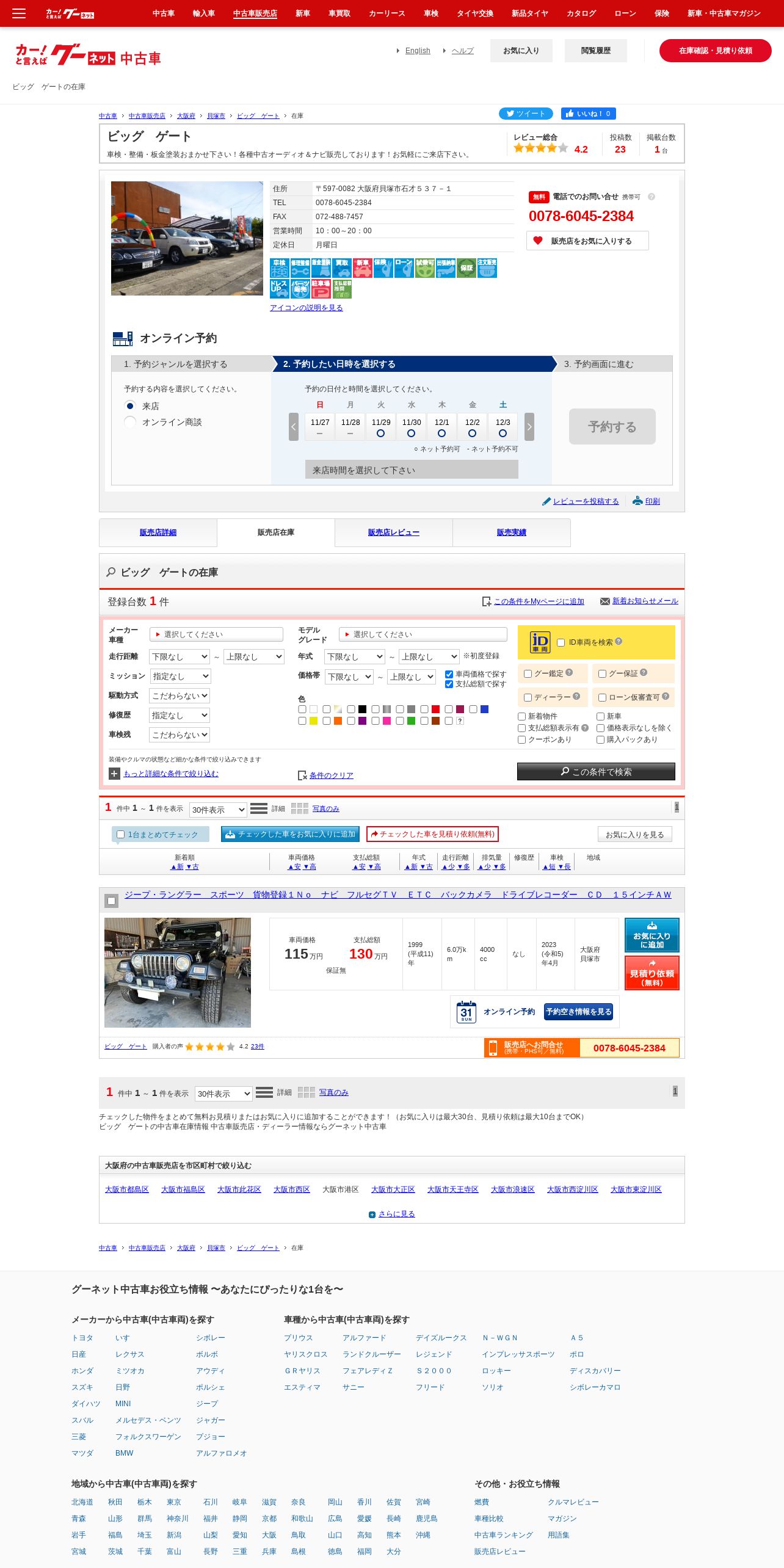
Task: Click the green 保証 service icon
Action: pyautogui.click(x=466, y=268)
